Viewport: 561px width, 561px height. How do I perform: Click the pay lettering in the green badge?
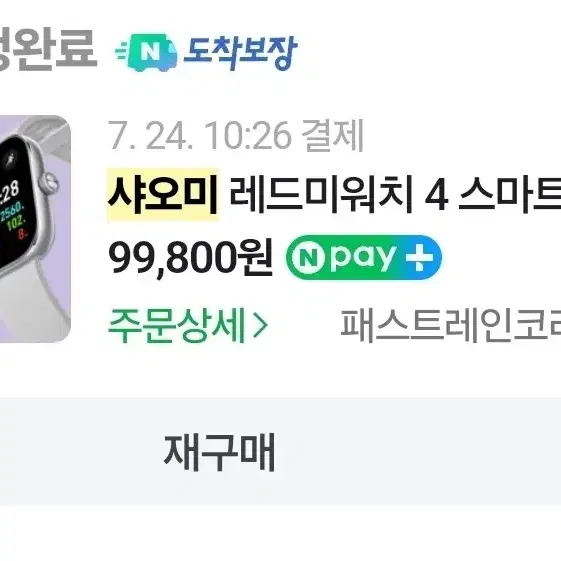click(x=363, y=259)
